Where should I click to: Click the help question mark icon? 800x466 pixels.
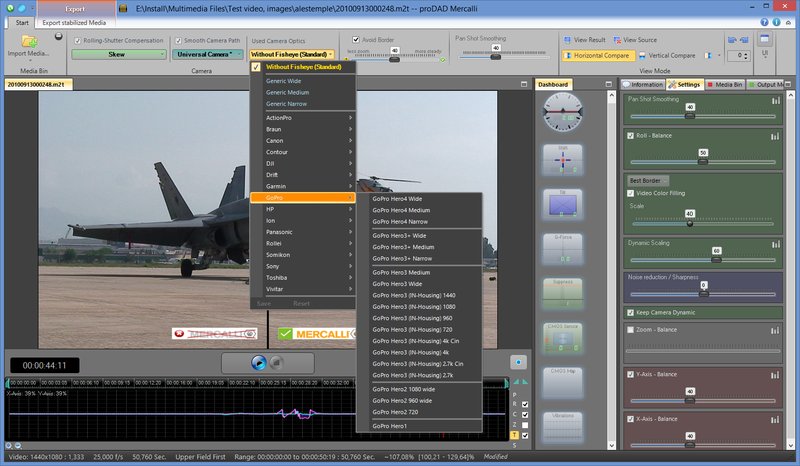tap(764, 22)
